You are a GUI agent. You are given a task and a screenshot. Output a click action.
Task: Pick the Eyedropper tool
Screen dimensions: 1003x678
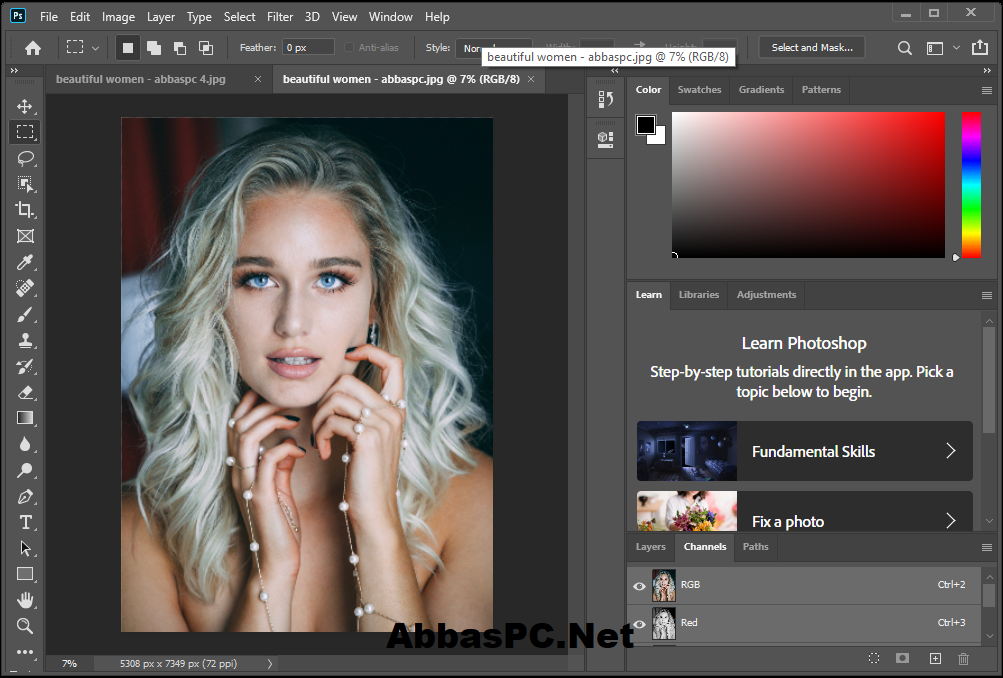click(25, 262)
